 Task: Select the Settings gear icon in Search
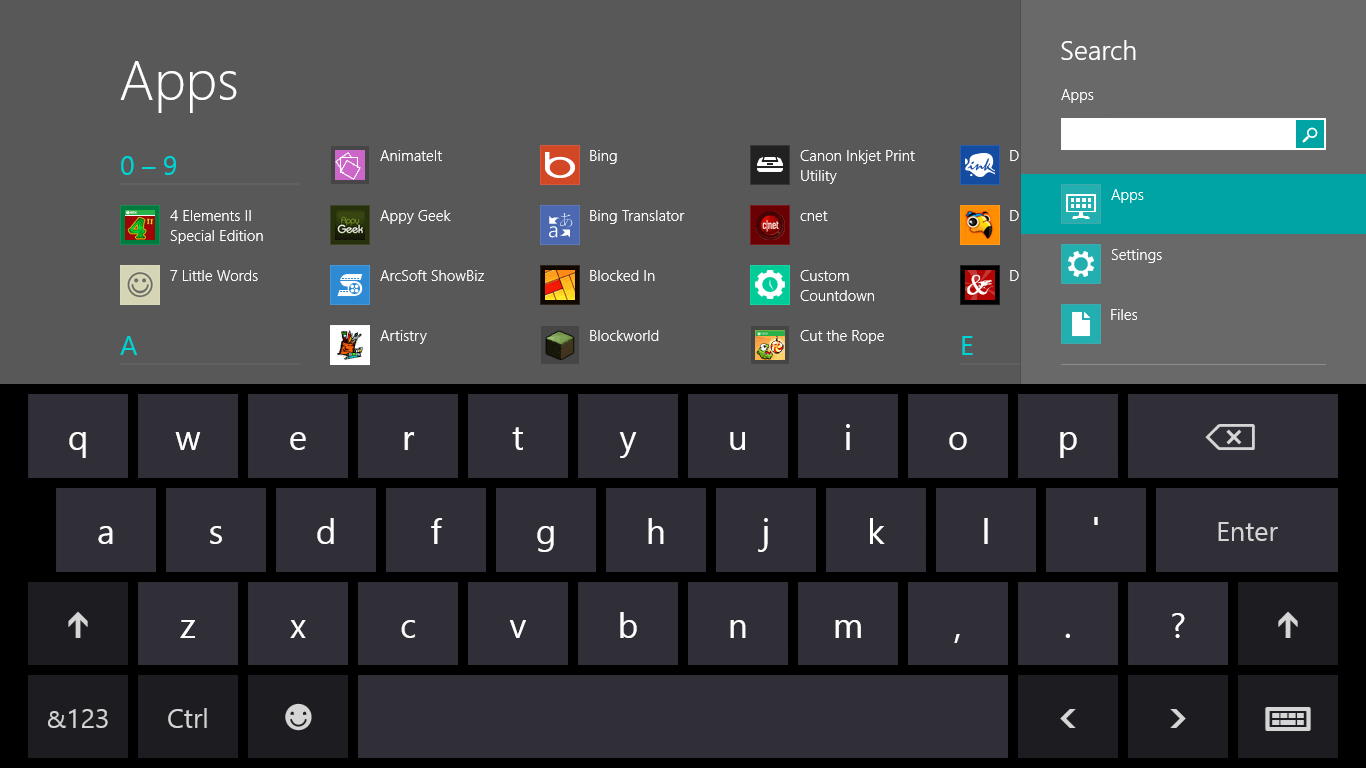click(x=1081, y=264)
